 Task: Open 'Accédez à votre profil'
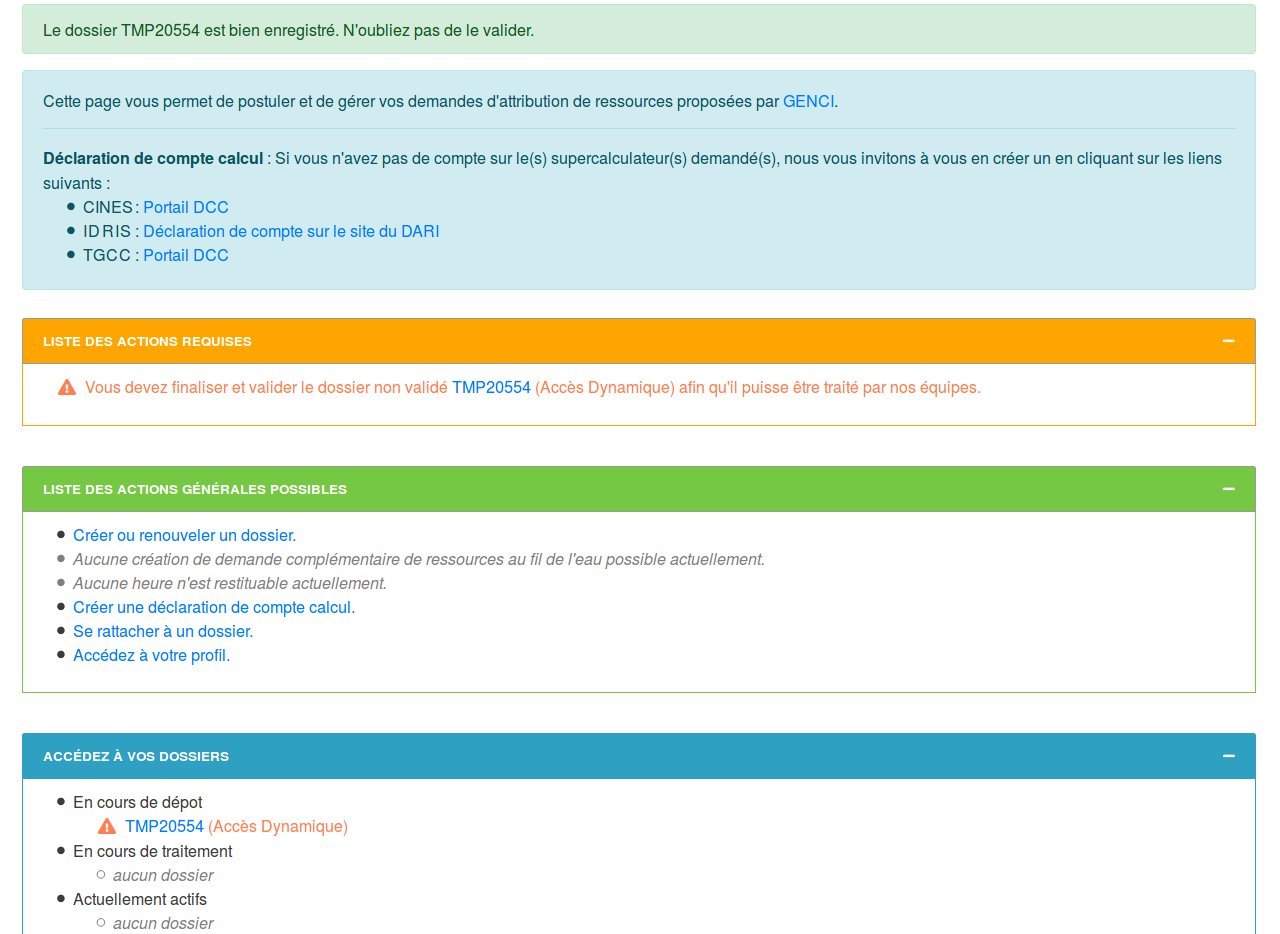coord(150,655)
